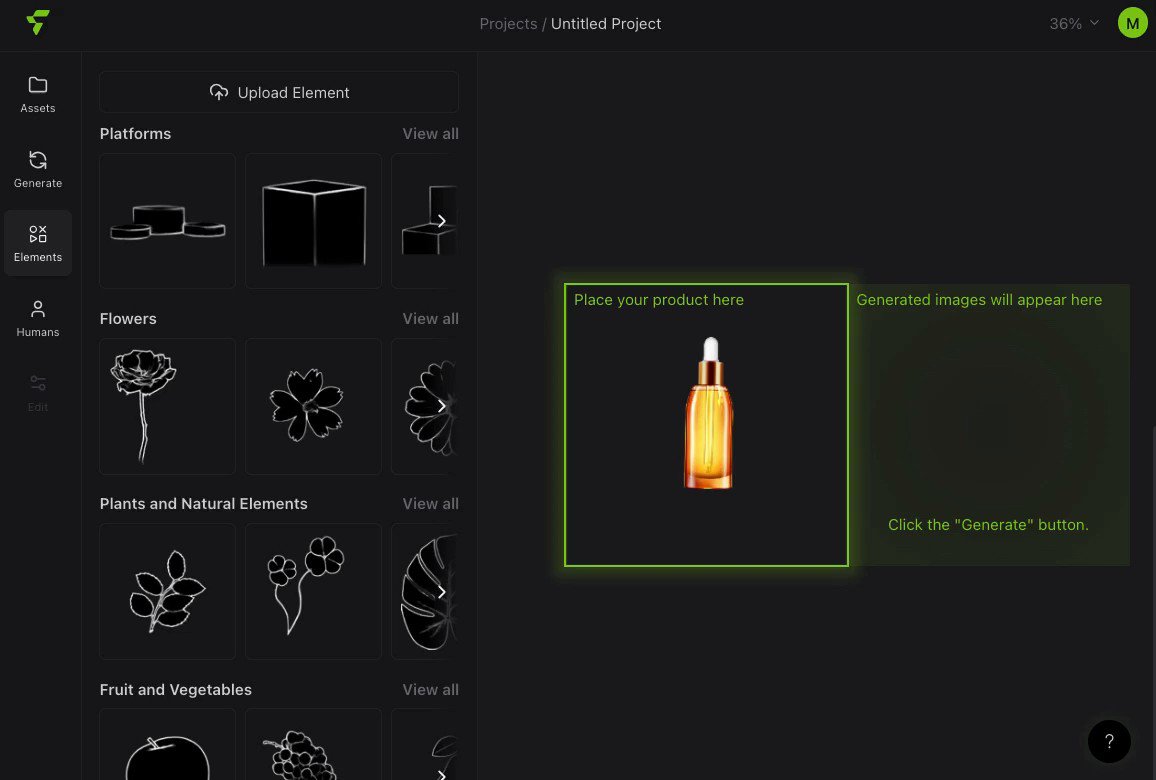Open the user account avatar M
Image resolution: width=1156 pixels, height=780 pixels.
point(1132,23)
